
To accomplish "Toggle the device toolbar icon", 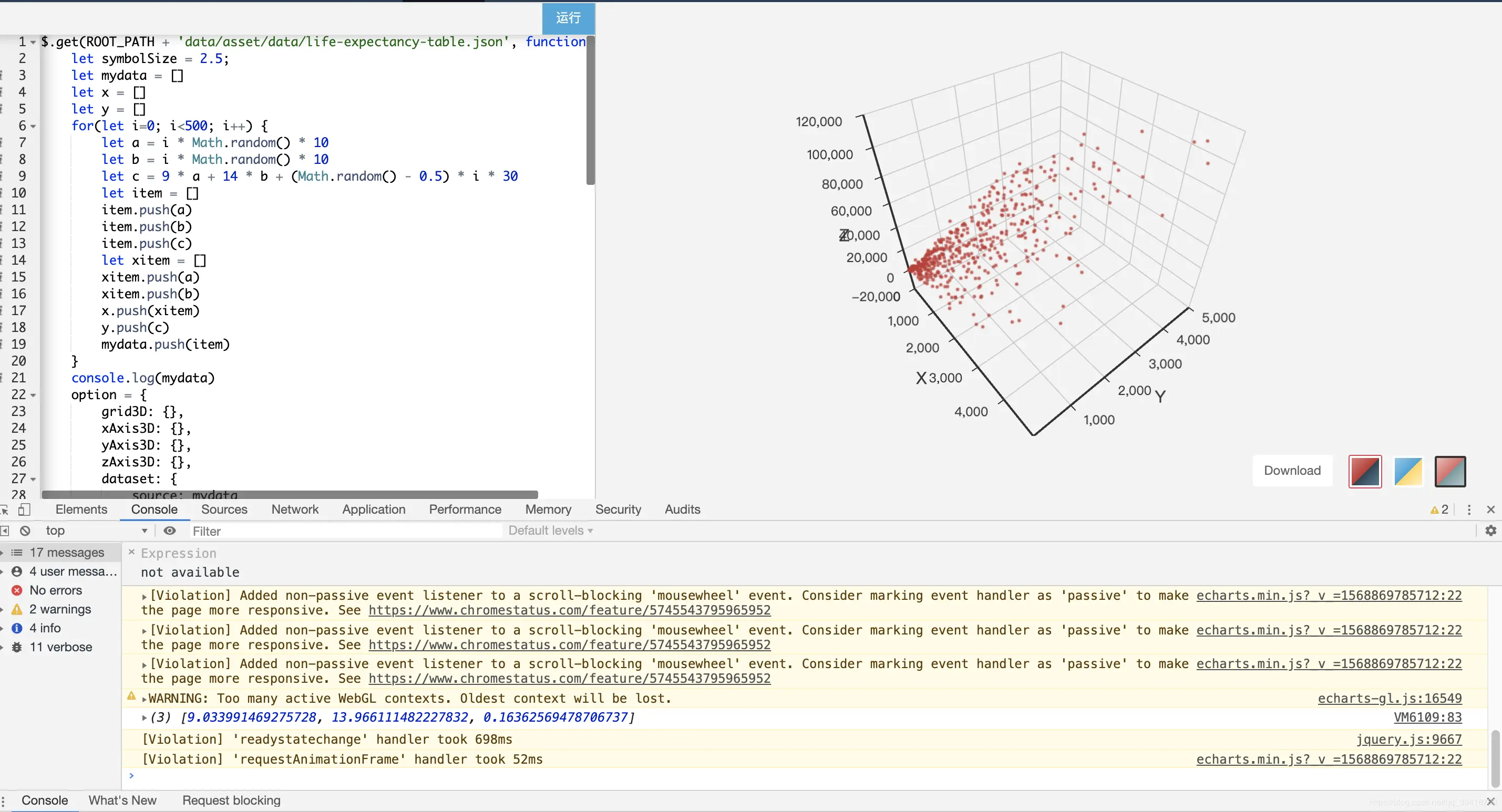I will point(24,509).
